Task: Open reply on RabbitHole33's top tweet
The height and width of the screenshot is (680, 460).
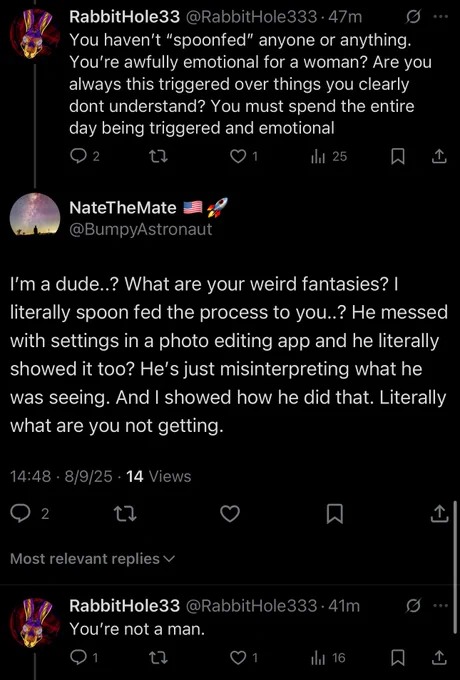Action: coord(85,156)
